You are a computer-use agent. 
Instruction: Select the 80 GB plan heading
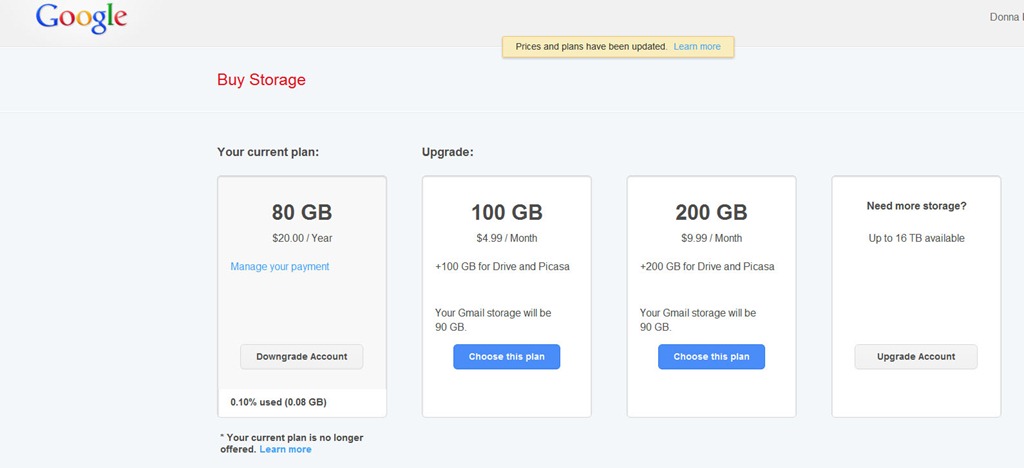click(x=302, y=213)
